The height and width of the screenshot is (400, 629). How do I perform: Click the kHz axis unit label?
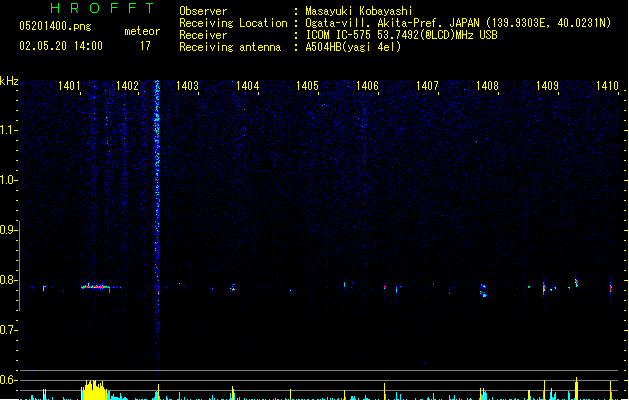tap(9, 81)
